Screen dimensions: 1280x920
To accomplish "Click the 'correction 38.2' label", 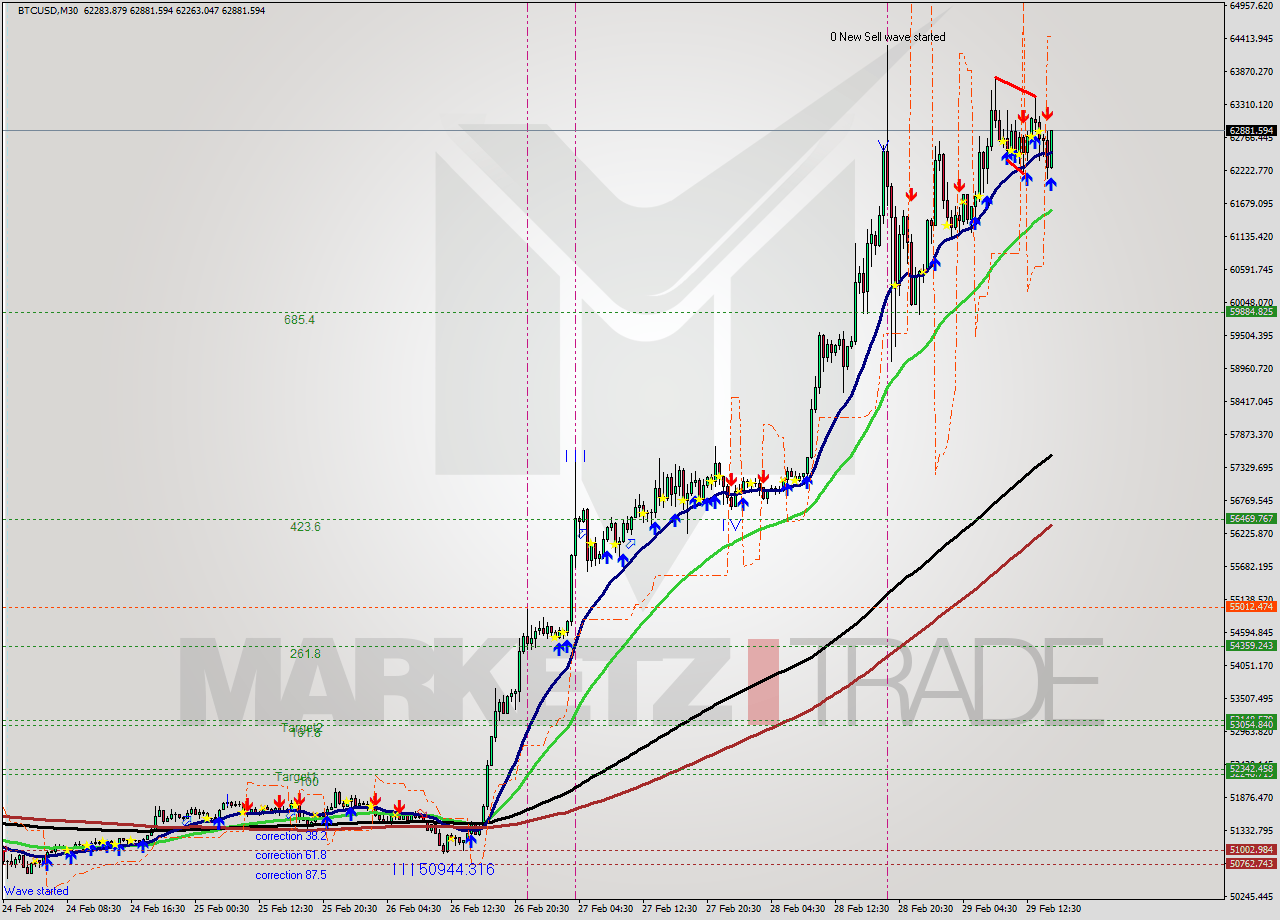I will pos(290,836).
